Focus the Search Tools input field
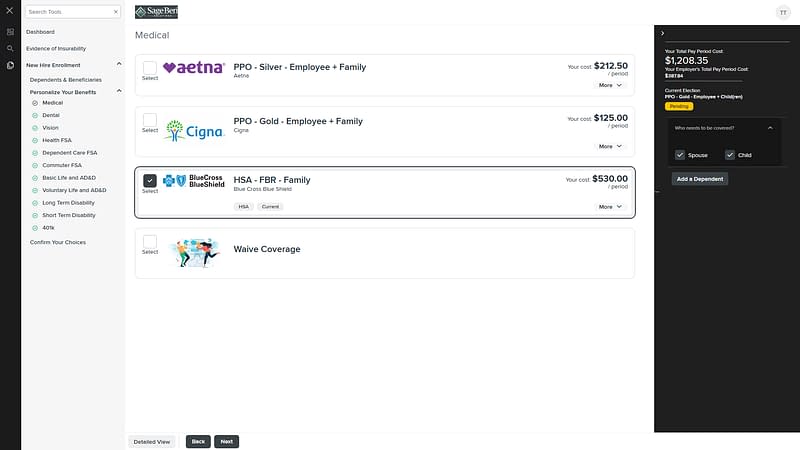 pyautogui.click(x=68, y=12)
